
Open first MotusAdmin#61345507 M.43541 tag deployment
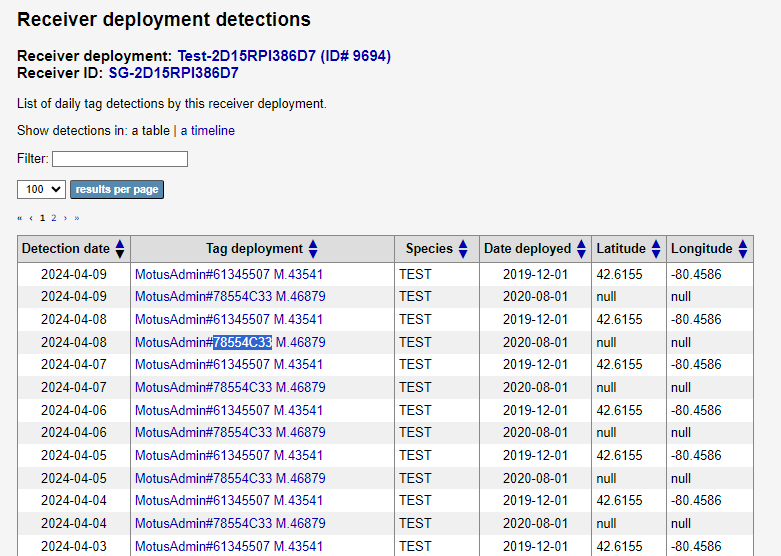coord(229,274)
